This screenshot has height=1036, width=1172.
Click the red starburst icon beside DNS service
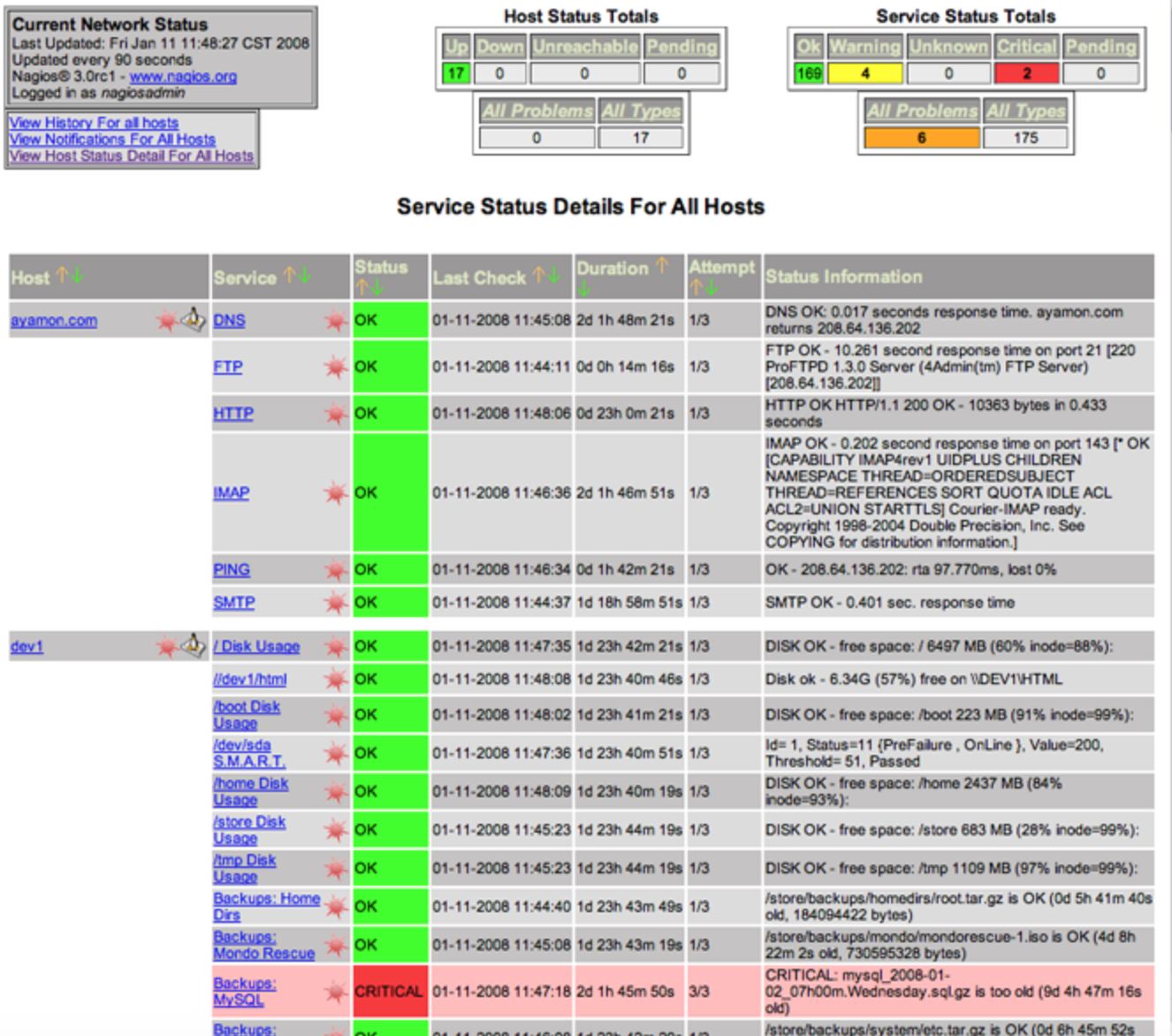tap(334, 320)
